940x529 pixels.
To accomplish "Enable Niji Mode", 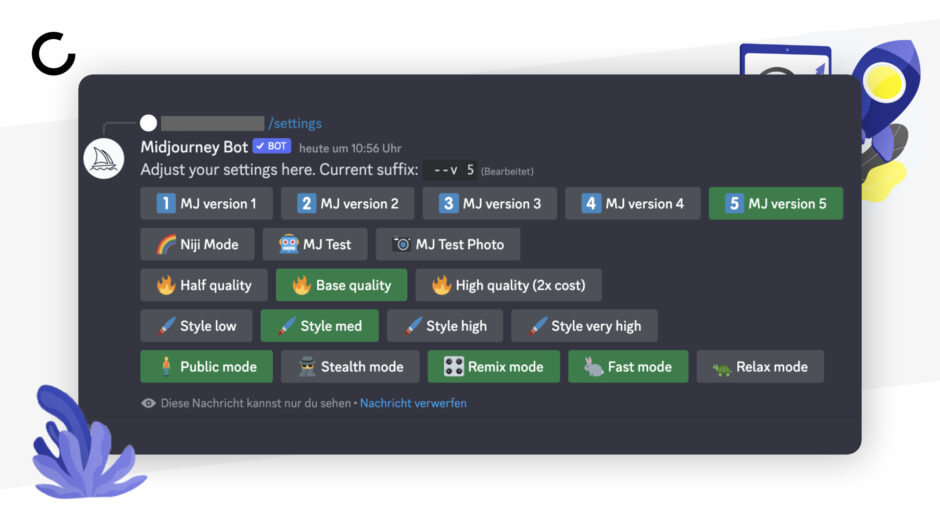I will [x=197, y=244].
